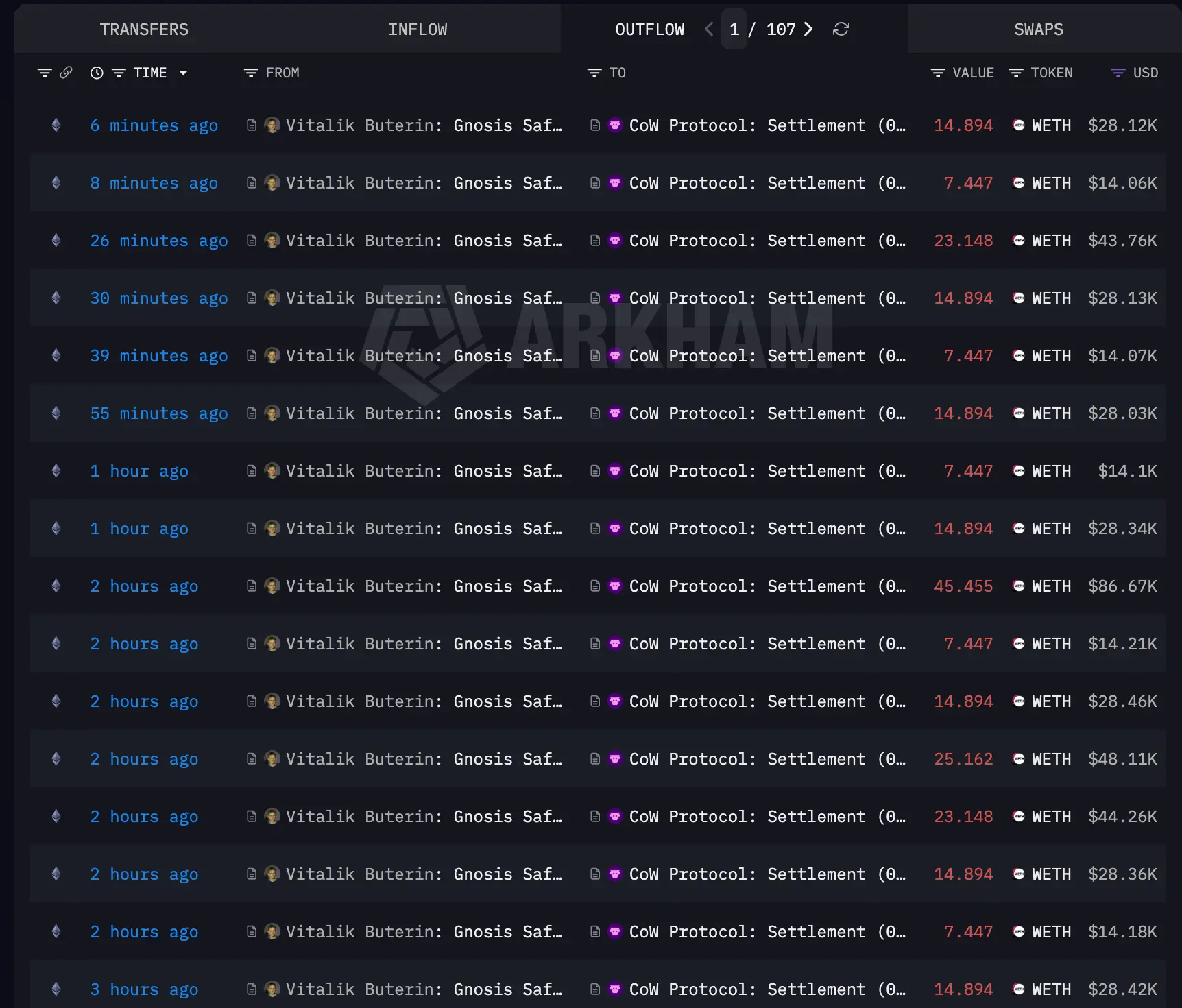Click CoW Protocol logo in $28.13K row
The image size is (1182, 1008).
coord(615,298)
